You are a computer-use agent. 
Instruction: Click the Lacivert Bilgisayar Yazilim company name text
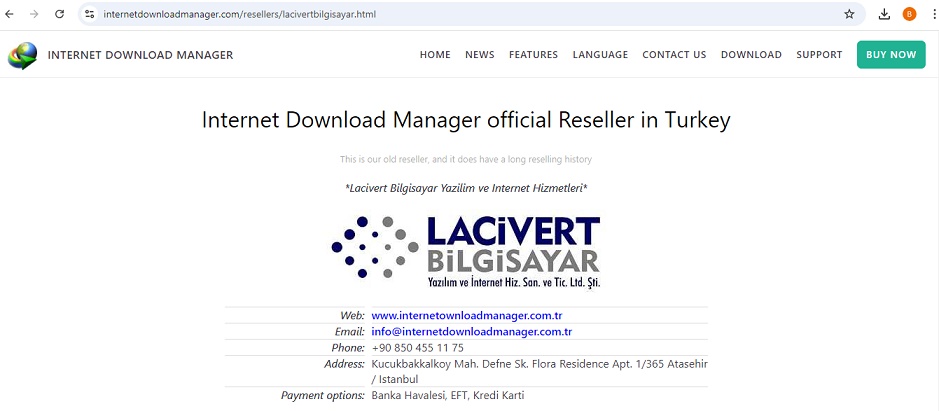point(467,188)
